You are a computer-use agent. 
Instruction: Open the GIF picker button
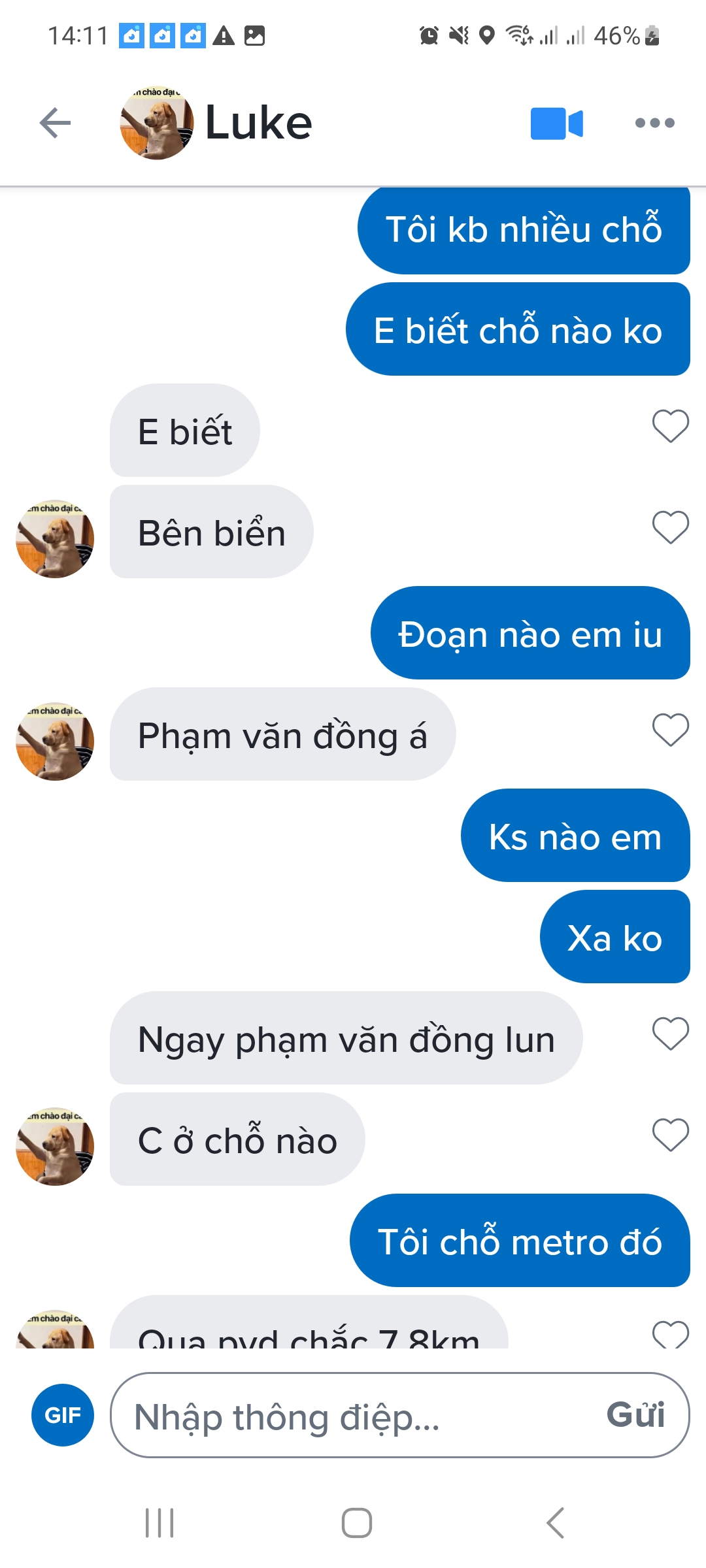pyautogui.click(x=63, y=1415)
